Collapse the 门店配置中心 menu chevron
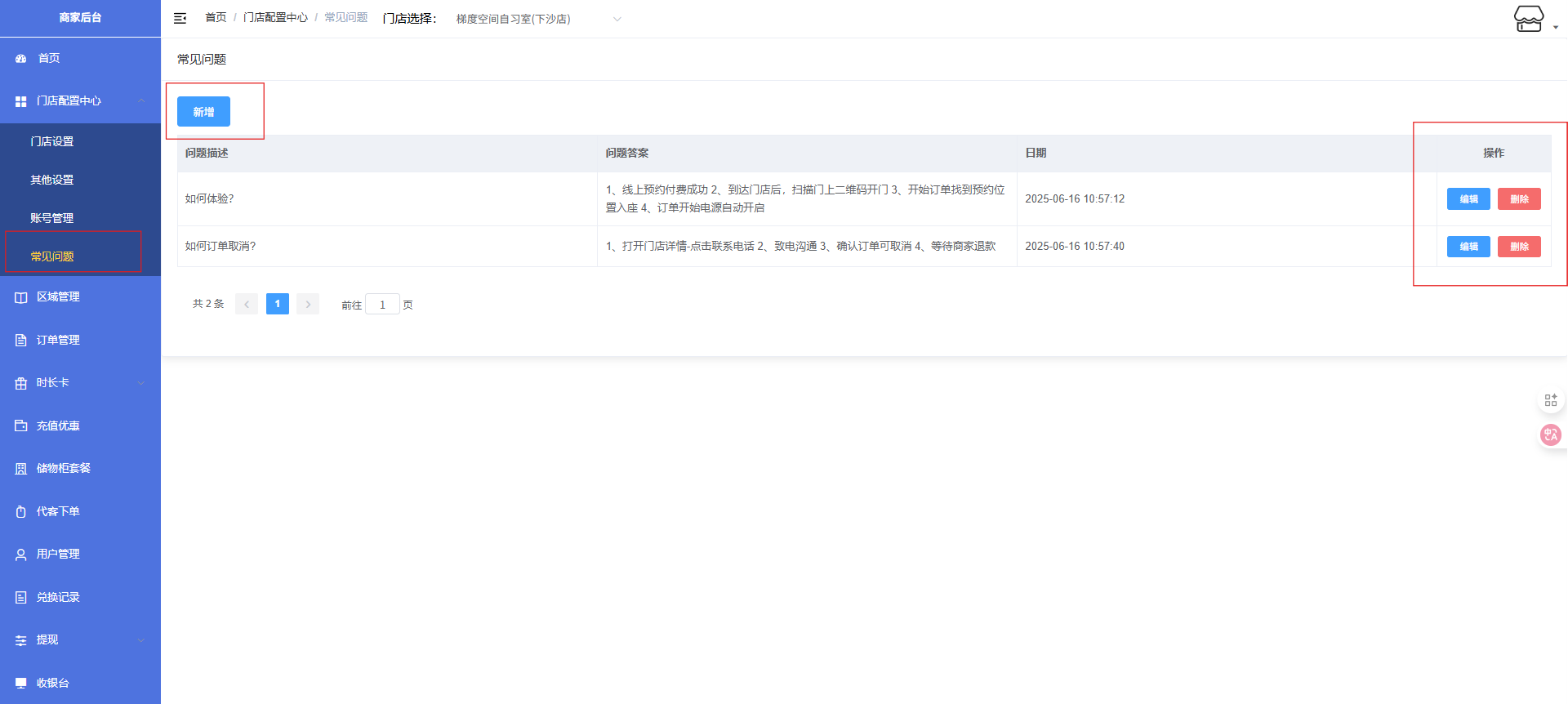1568x704 pixels. (x=141, y=101)
